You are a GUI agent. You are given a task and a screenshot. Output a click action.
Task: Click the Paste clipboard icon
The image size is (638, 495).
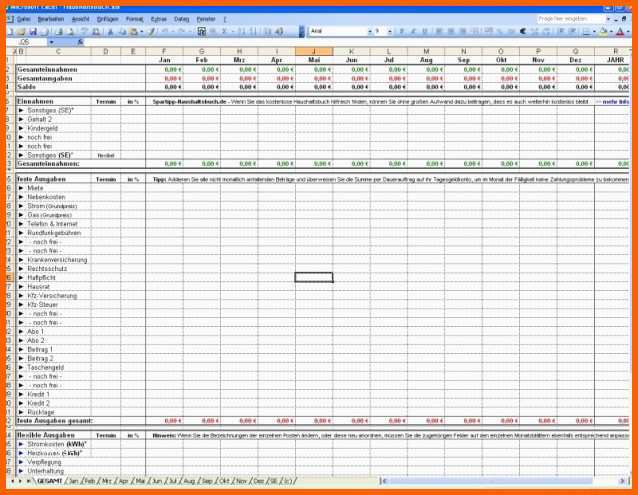click(x=133, y=31)
